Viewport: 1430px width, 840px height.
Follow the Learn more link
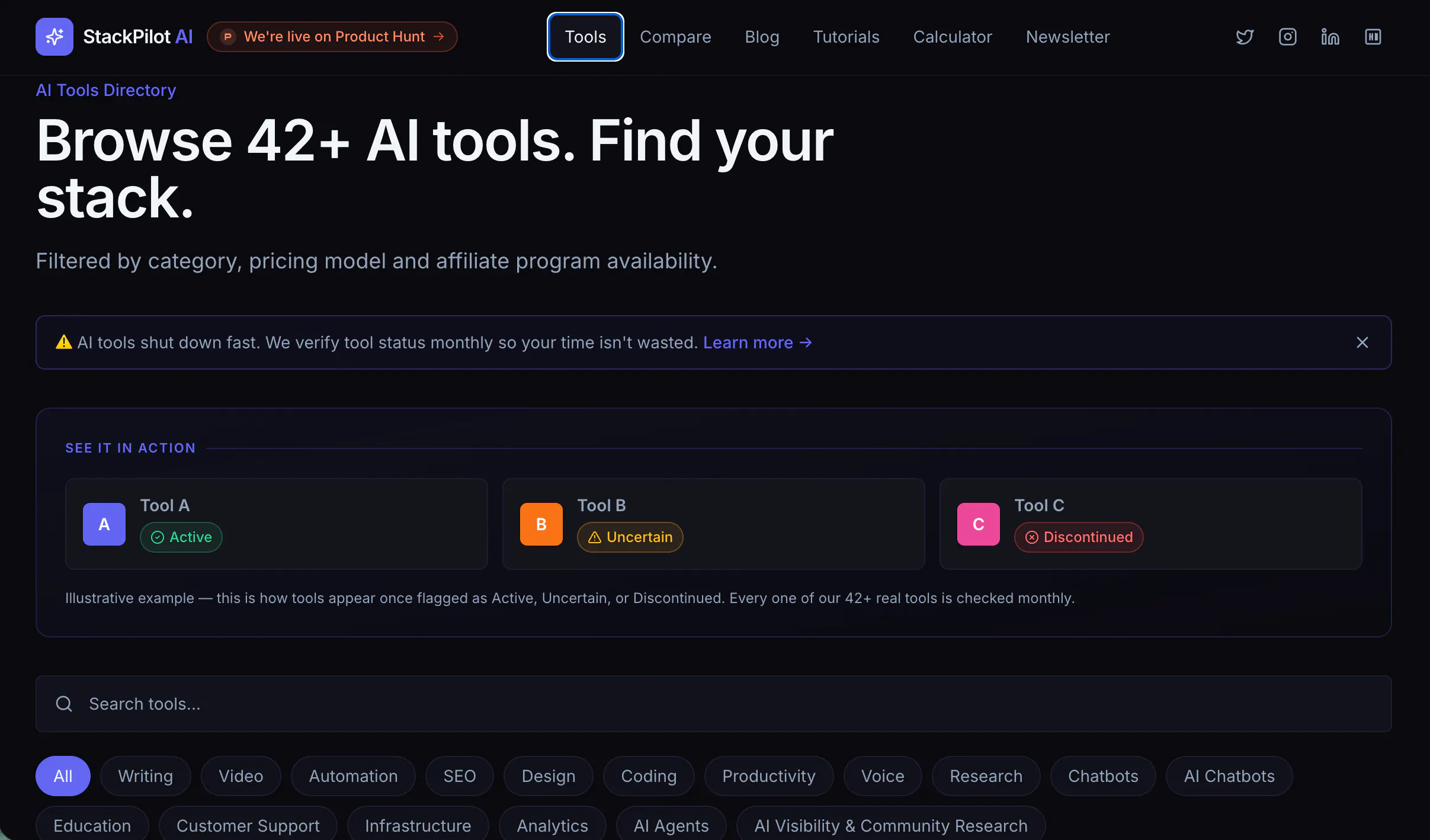coord(757,342)
